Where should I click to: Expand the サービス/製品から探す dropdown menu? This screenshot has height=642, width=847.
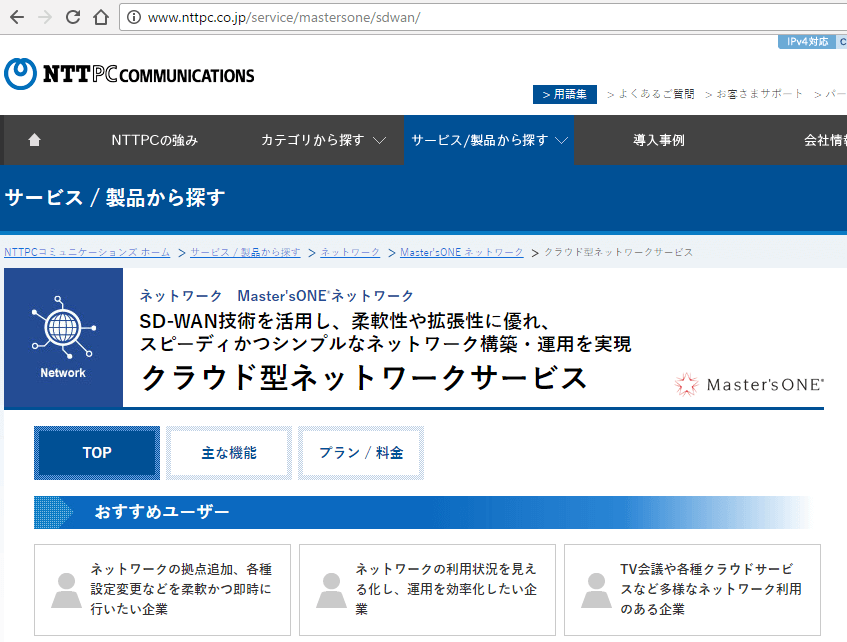[x=489, y=140]
